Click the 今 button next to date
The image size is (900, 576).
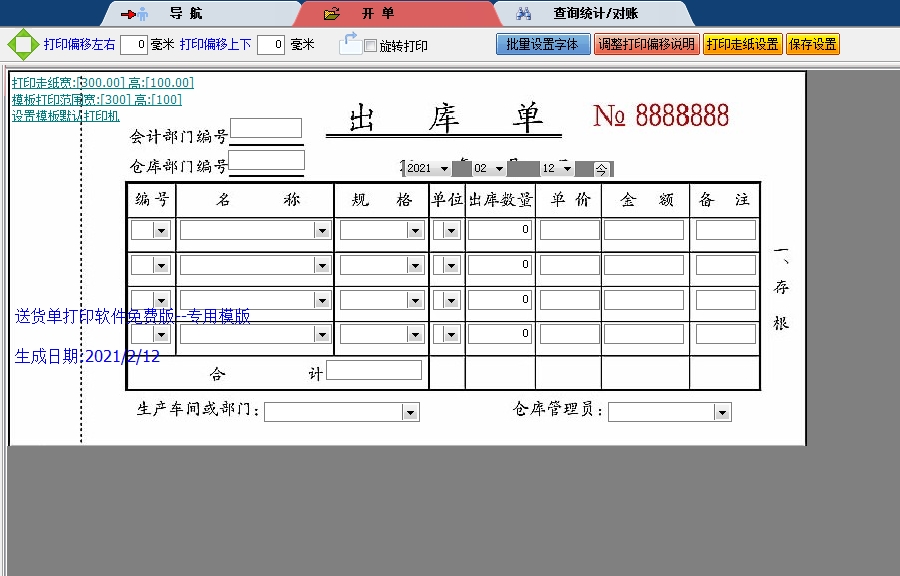601,168
